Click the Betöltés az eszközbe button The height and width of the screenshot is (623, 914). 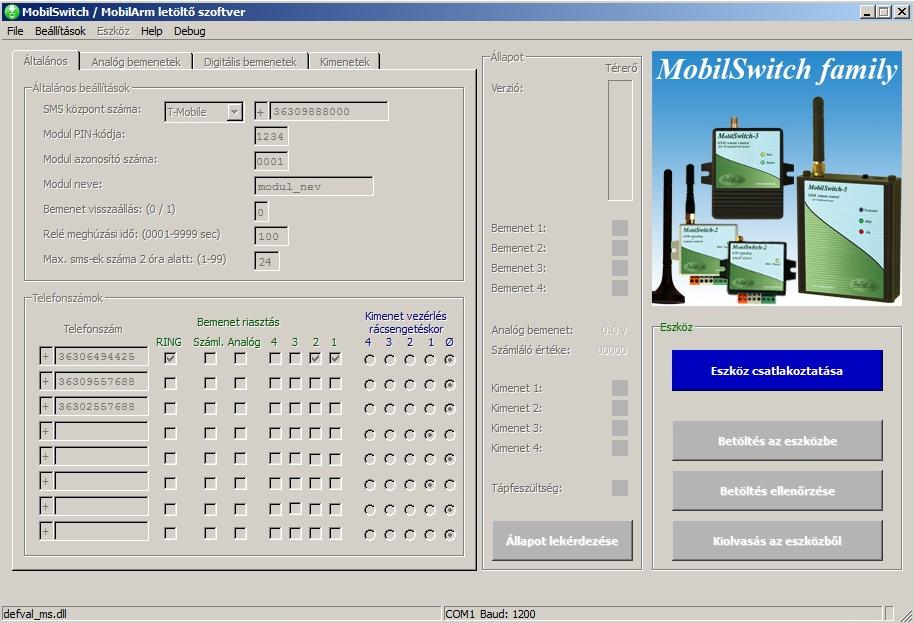pos(777,441)
